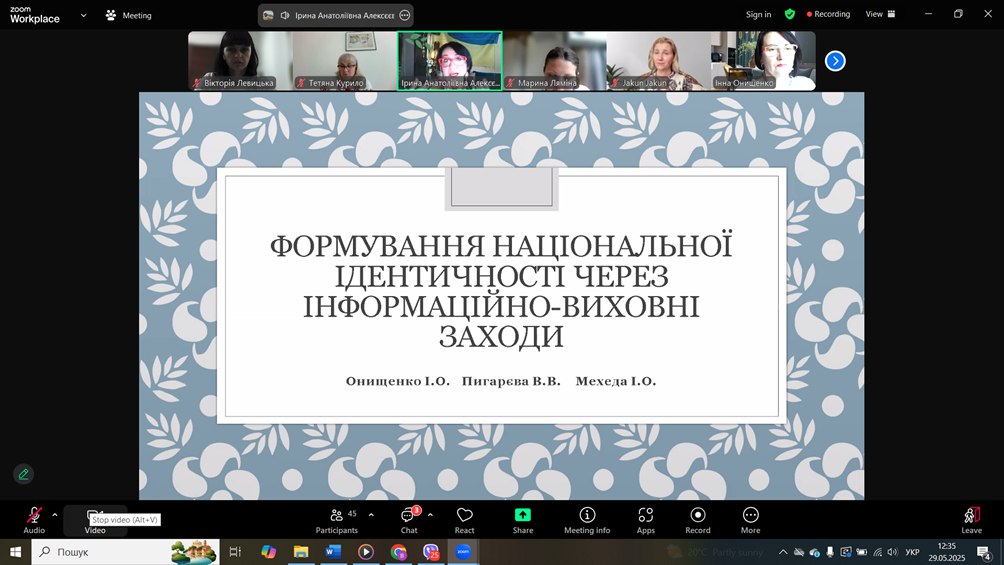Open Viber from the taskbar
The width and height of the screenshot is (1004, 565).
point(431,552)
